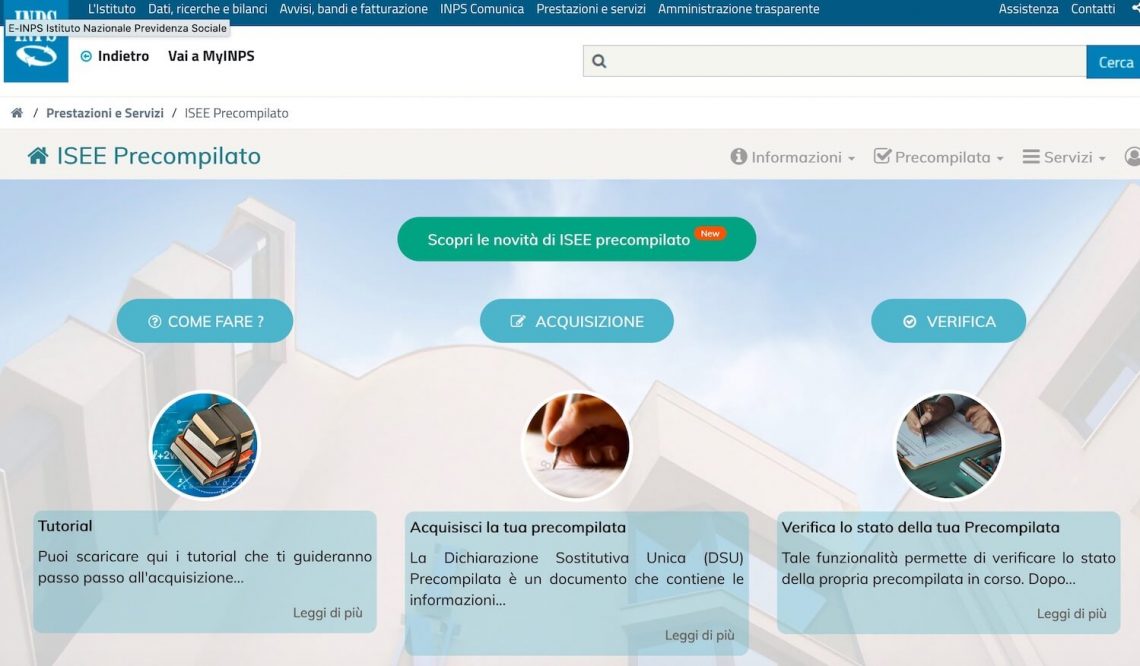Click the breadcrumb home icon
Screen dimensions: 1140x666
pyautogui.click(x=17, y=113)
